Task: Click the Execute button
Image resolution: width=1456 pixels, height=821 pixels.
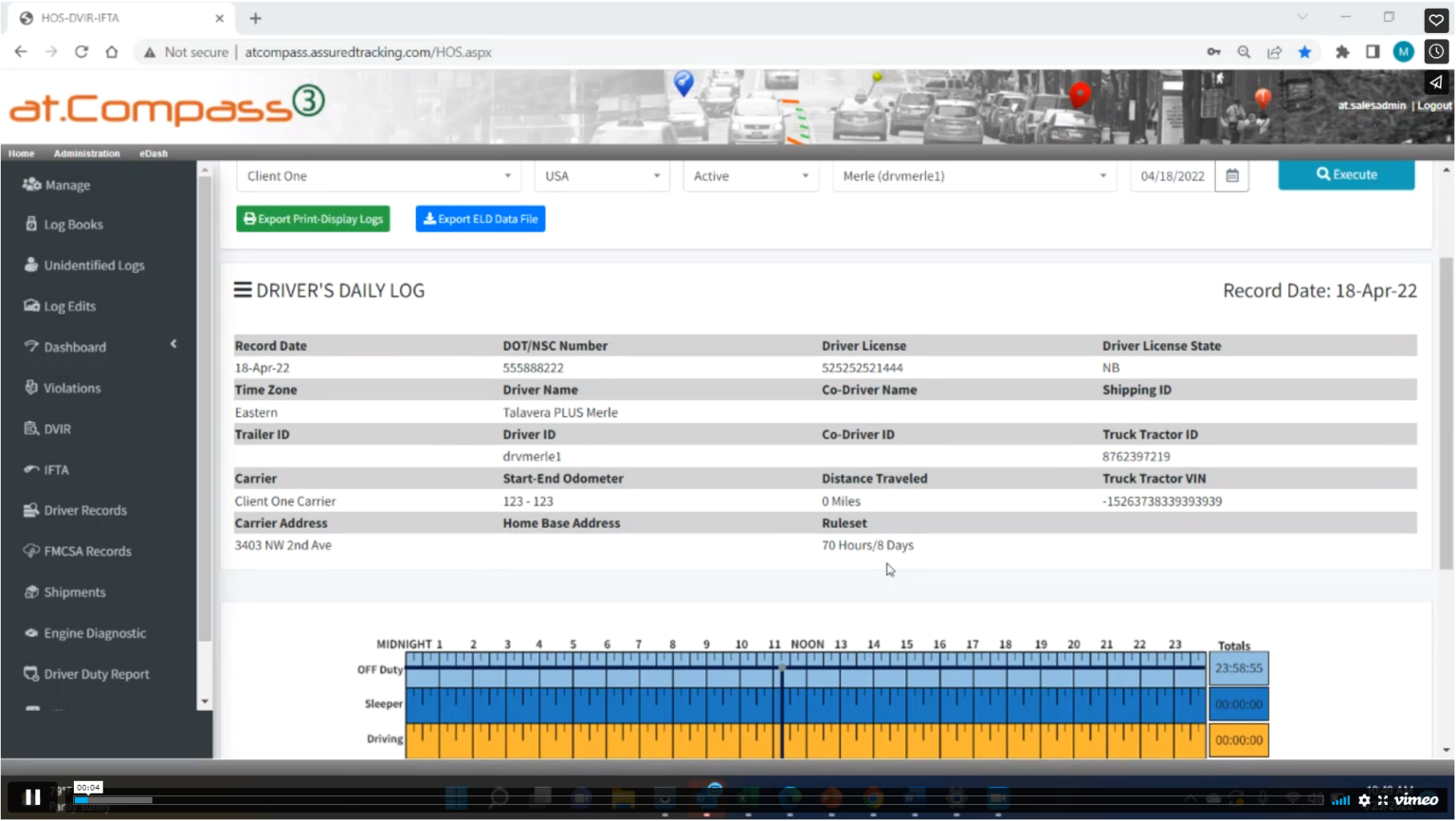Action: click(1346, 174)
